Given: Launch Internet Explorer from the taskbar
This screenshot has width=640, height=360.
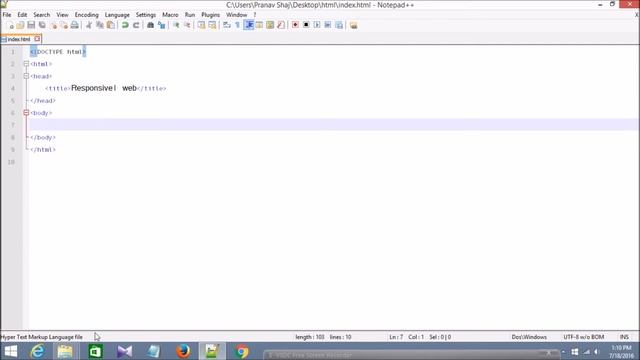Looking at the screenshot, I should (x=37, y=351).
